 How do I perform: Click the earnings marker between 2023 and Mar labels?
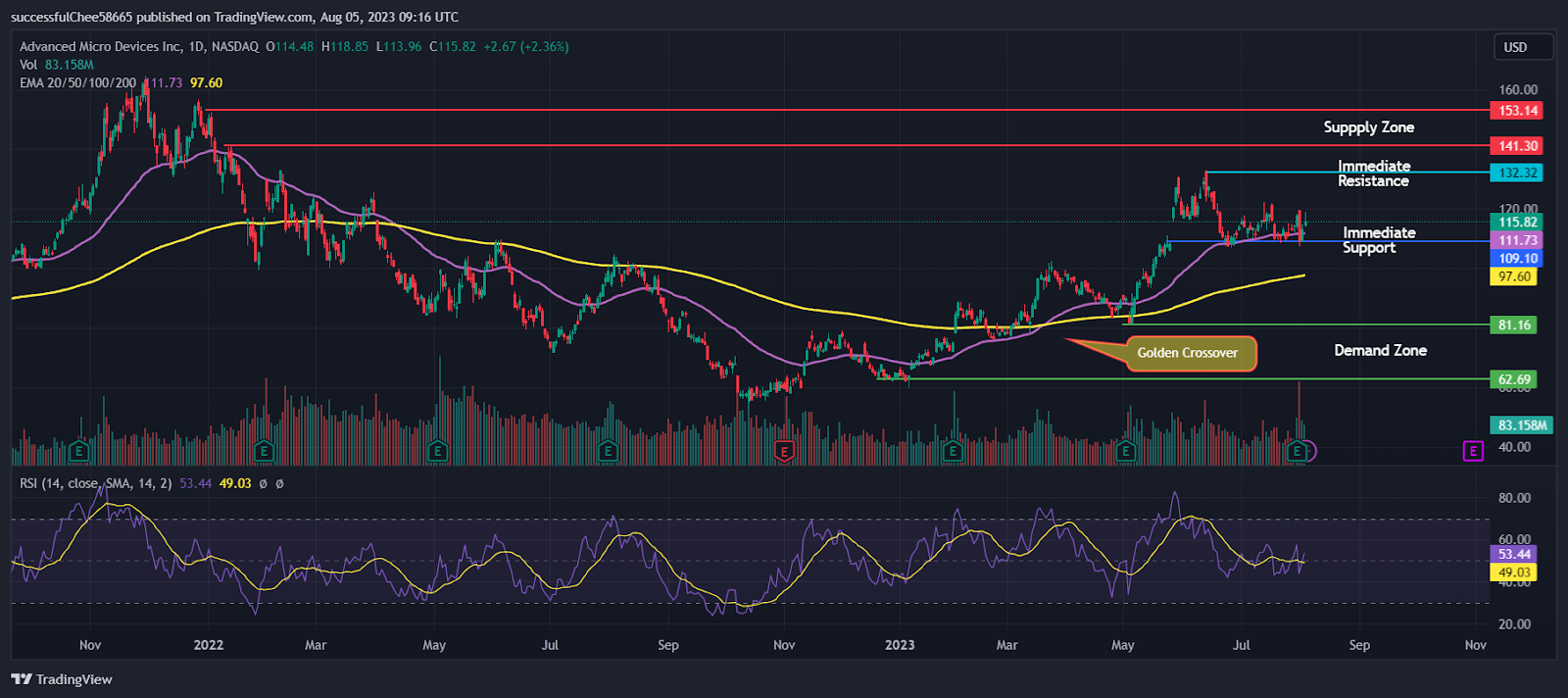tap(952, 451)
